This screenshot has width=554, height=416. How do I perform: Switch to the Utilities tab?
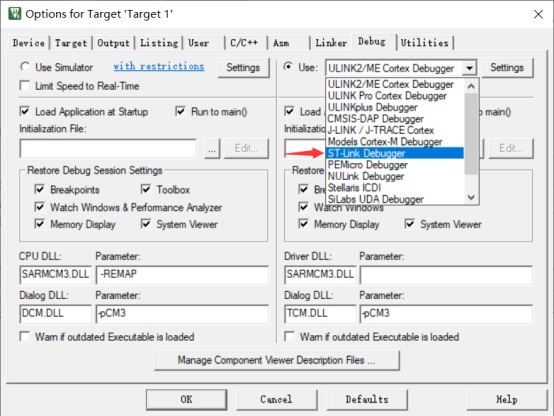424,43
